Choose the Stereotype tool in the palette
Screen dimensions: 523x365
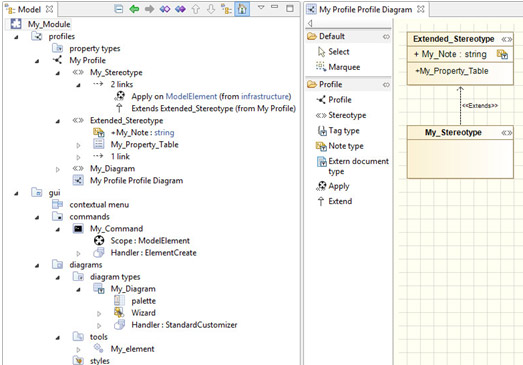(341, 115)
